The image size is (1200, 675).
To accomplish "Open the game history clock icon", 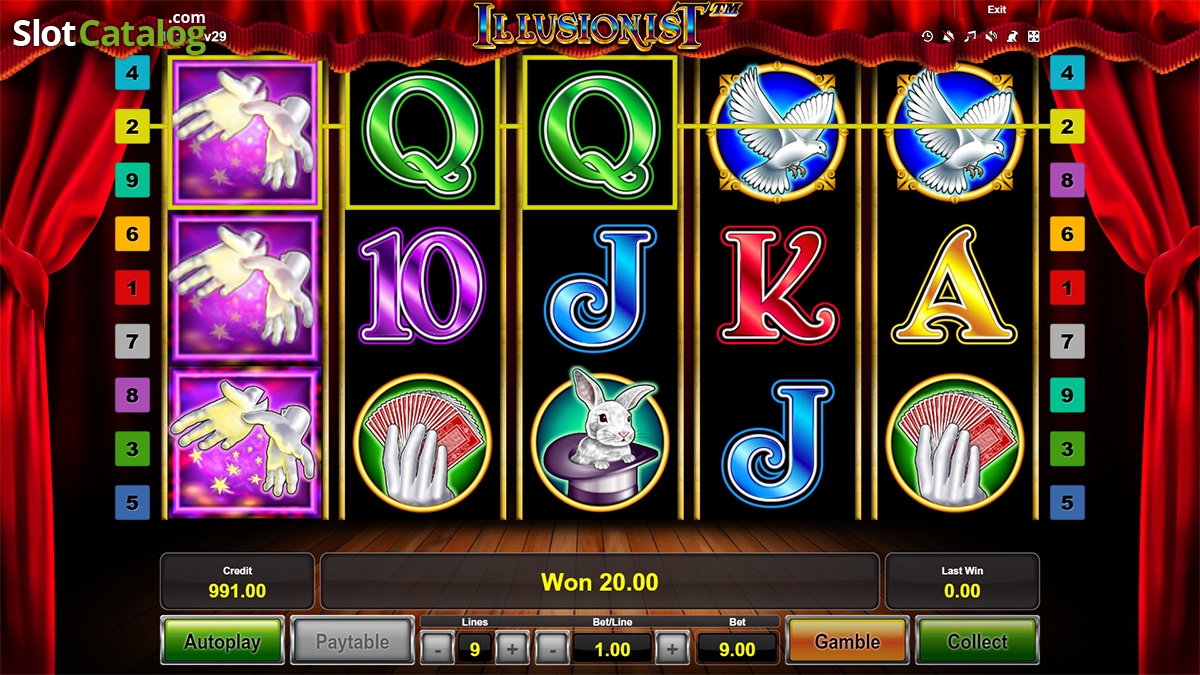I will 927,37.
